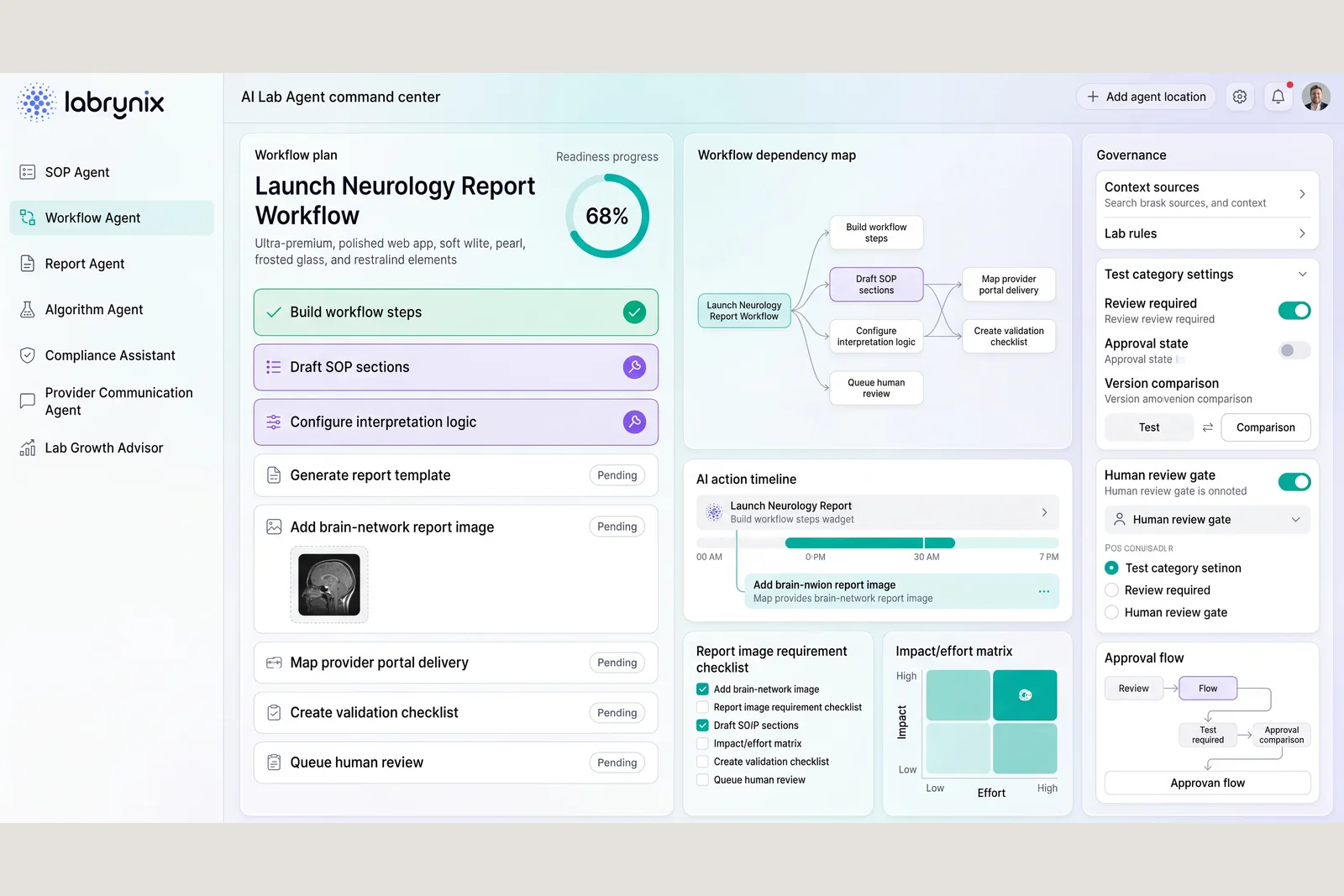Click the SOP Agent sidebar icon
1344x896 pixels.
(28, 172)
